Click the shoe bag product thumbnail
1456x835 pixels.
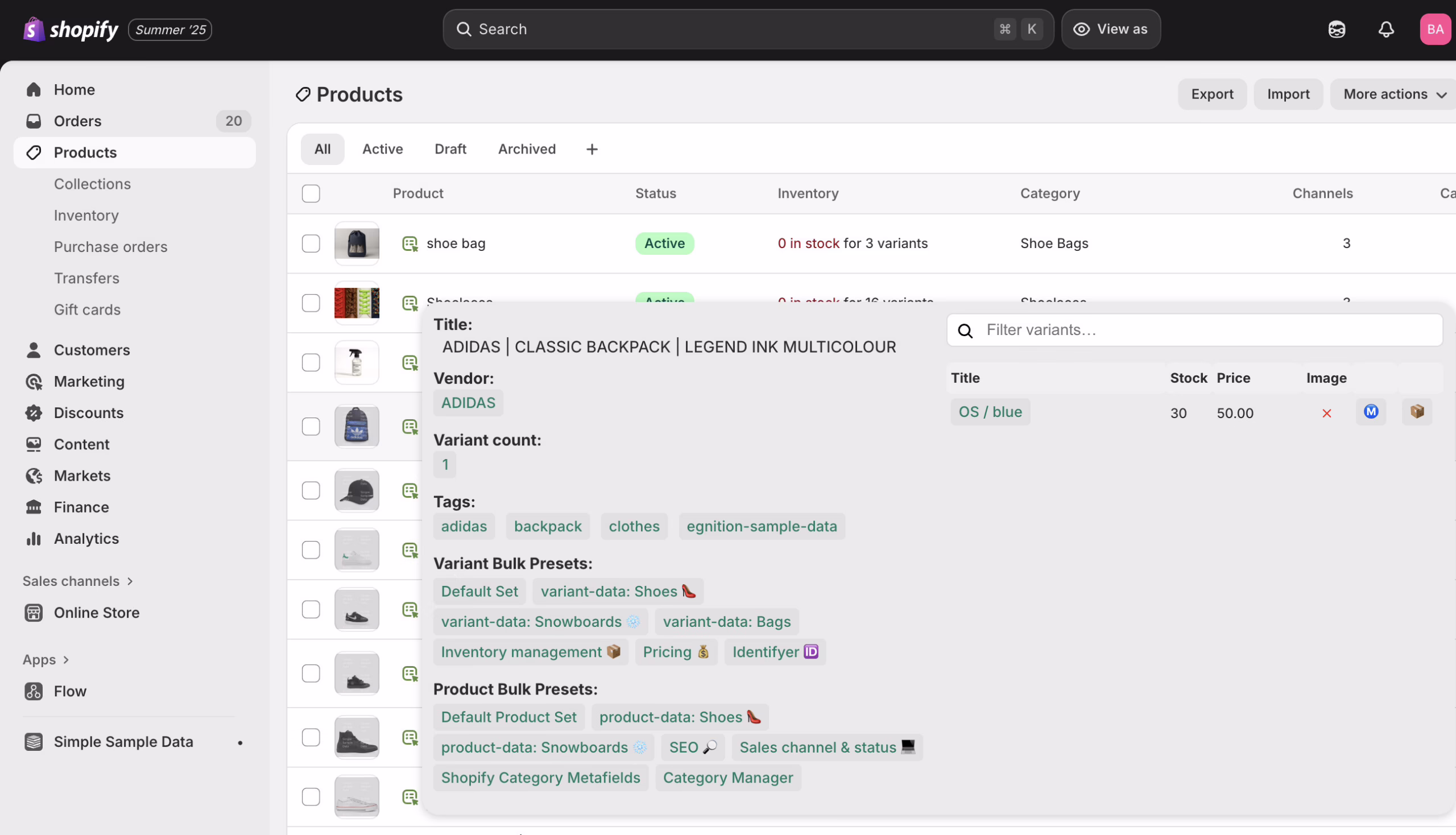(x=357, y=244)
